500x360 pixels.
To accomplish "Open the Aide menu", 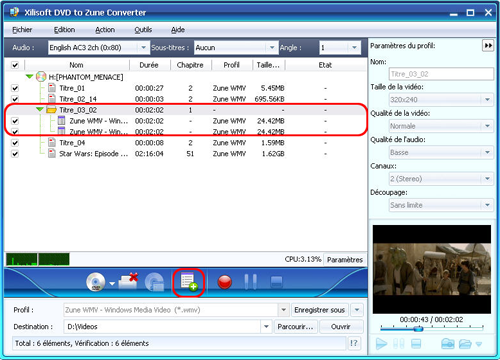I will [178, 30].
